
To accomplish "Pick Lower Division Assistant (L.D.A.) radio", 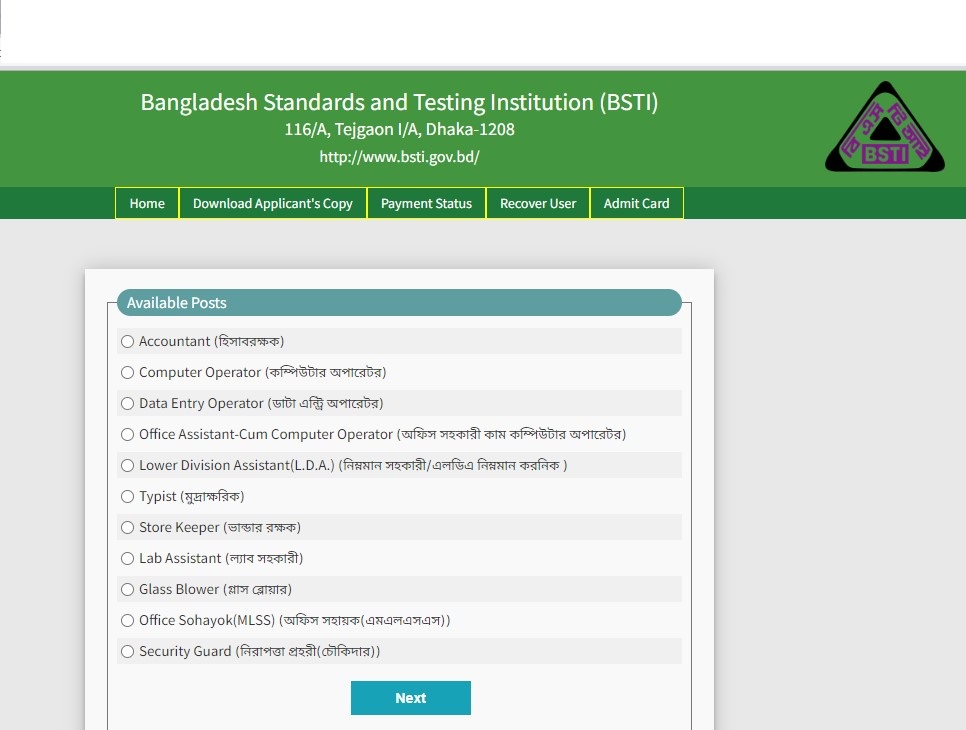I will (x=128, y=465).
